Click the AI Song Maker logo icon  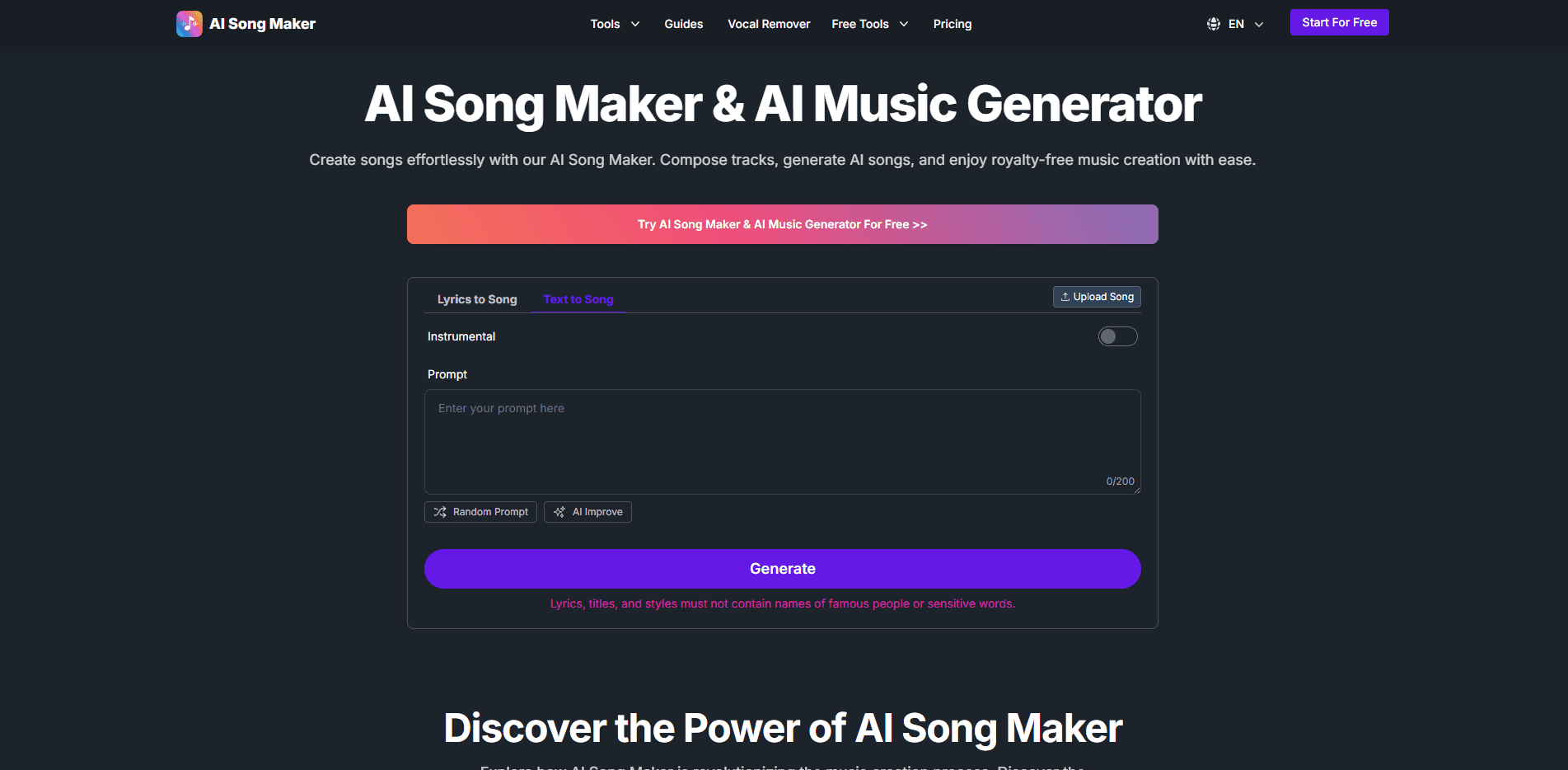(190, 24)
